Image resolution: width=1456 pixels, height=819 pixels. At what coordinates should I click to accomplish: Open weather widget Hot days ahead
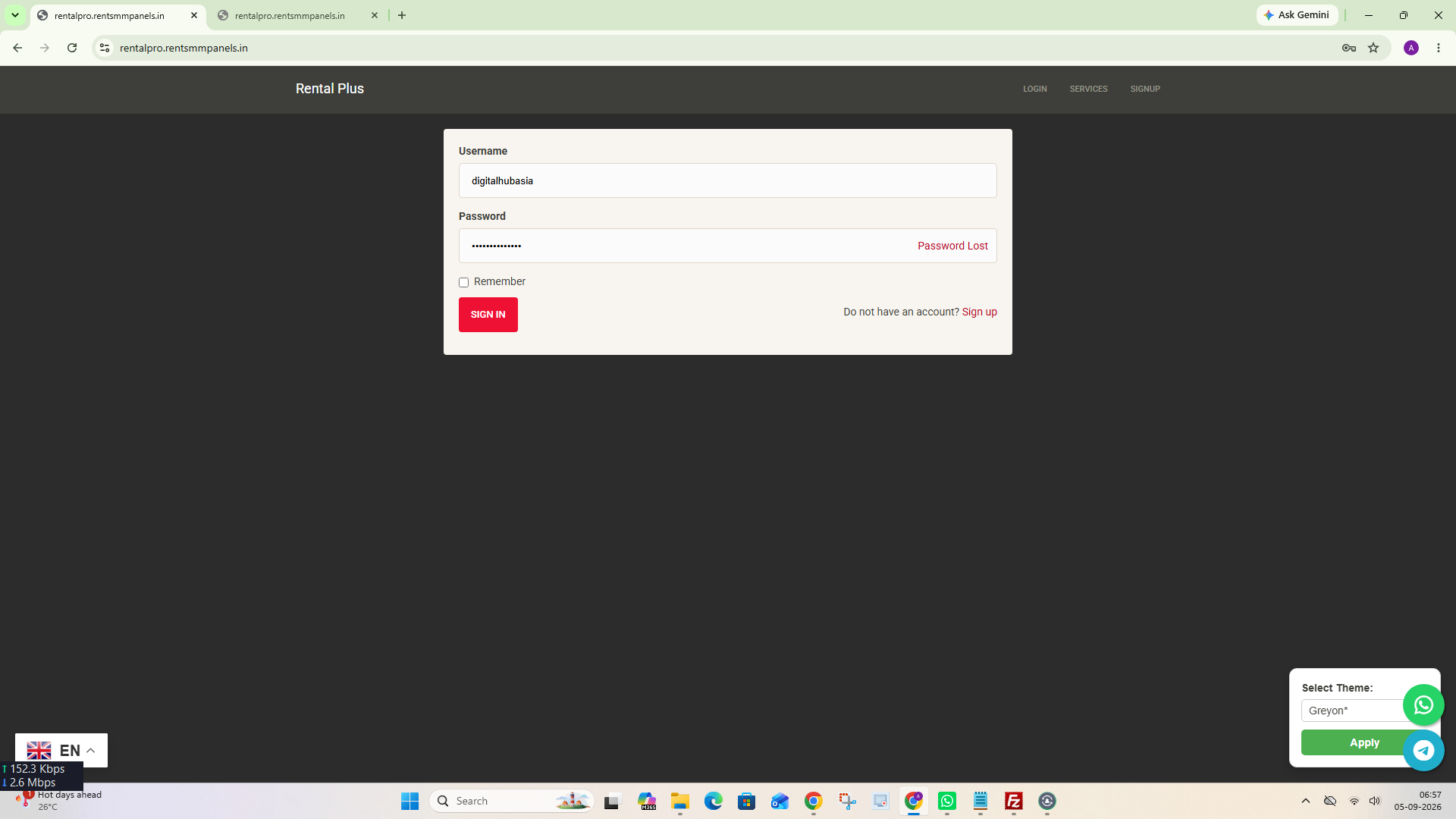[x=59, y=801]
